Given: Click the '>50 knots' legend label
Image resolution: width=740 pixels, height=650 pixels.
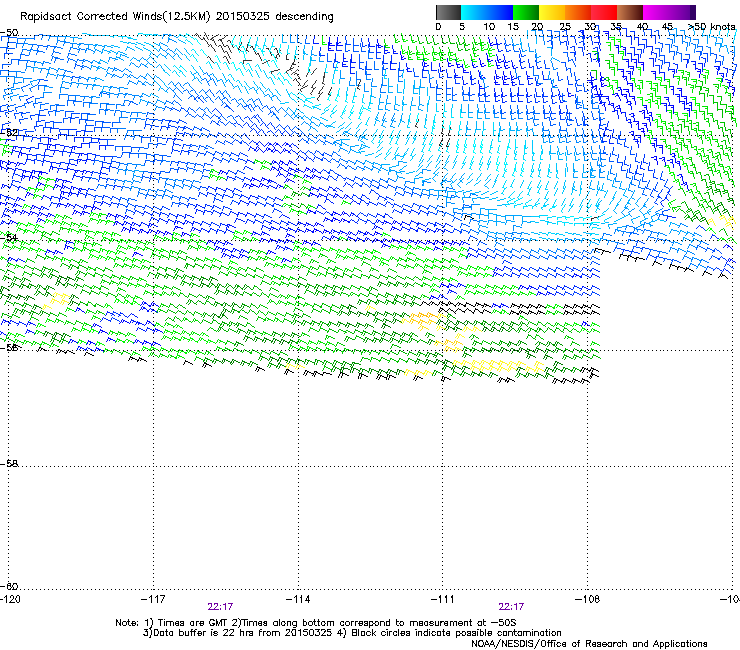Looking at the screenshot, I should coord(712,27).
